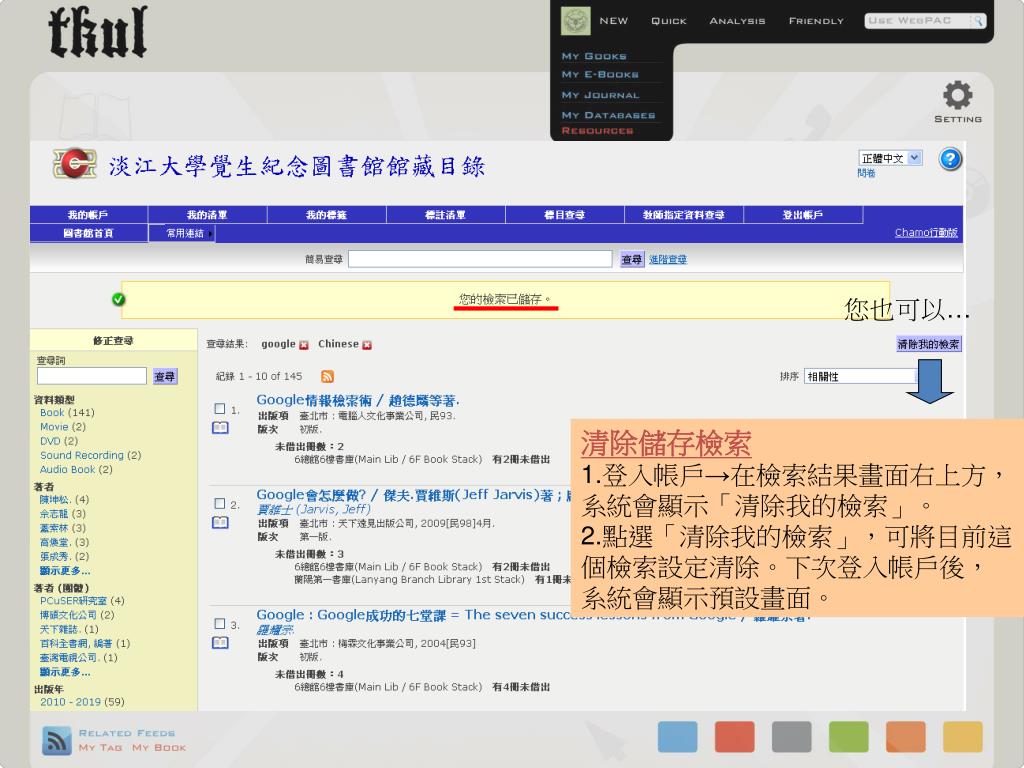Open the 標註清單 tab
1024x768 pixels.
pos(446,215)
